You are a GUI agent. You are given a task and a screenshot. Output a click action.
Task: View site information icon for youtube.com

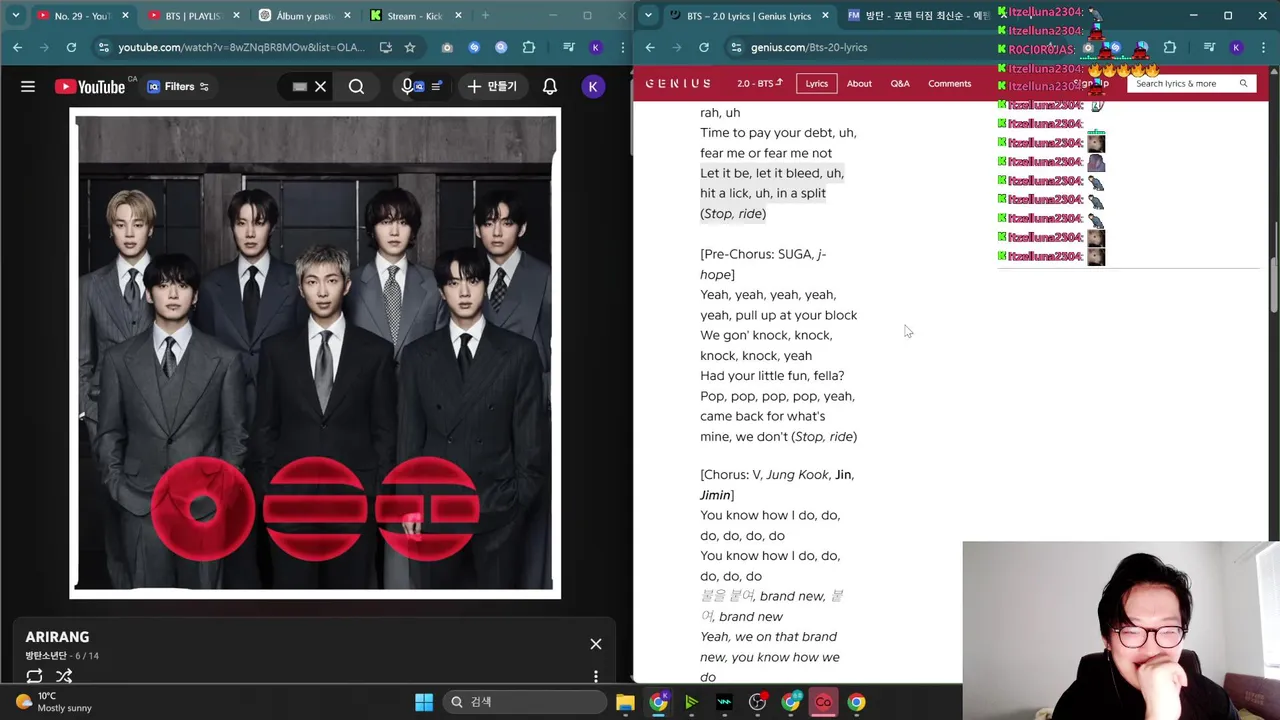[104, 47]
